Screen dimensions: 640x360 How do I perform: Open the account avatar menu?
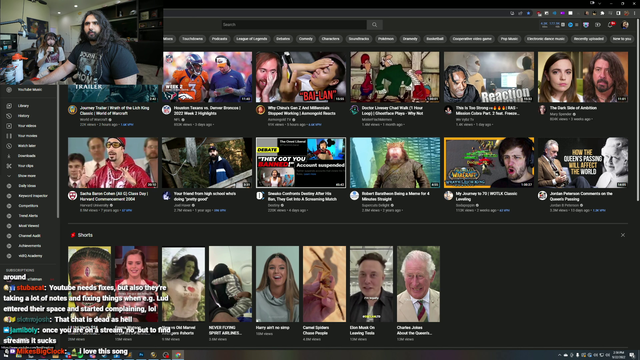pyautogui.click(x=625, y=25)
